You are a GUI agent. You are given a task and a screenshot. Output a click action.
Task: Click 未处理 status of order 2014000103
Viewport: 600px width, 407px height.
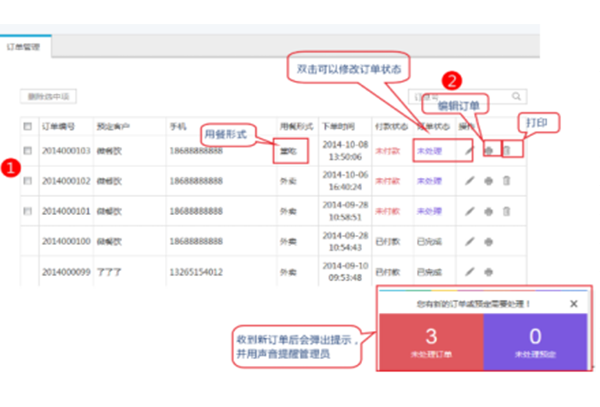coord(429,151)
